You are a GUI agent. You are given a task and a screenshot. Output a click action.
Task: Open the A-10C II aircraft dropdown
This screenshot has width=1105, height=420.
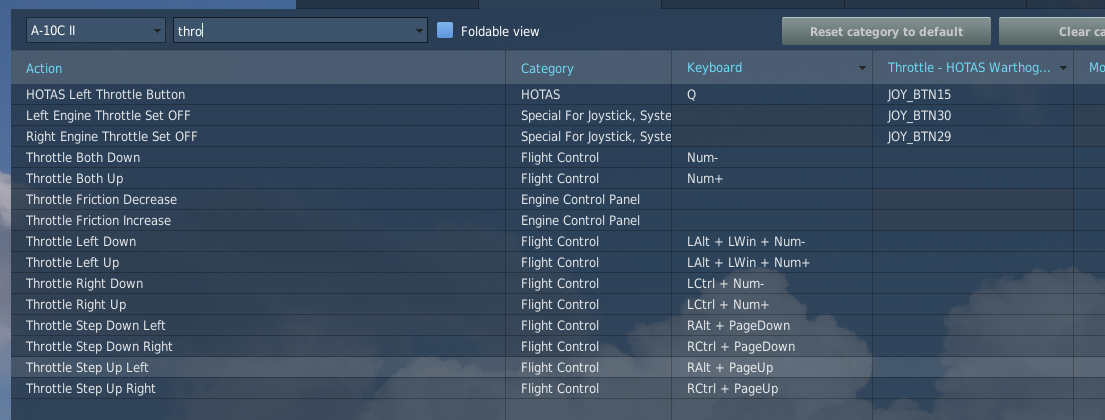tap(96, 31)
